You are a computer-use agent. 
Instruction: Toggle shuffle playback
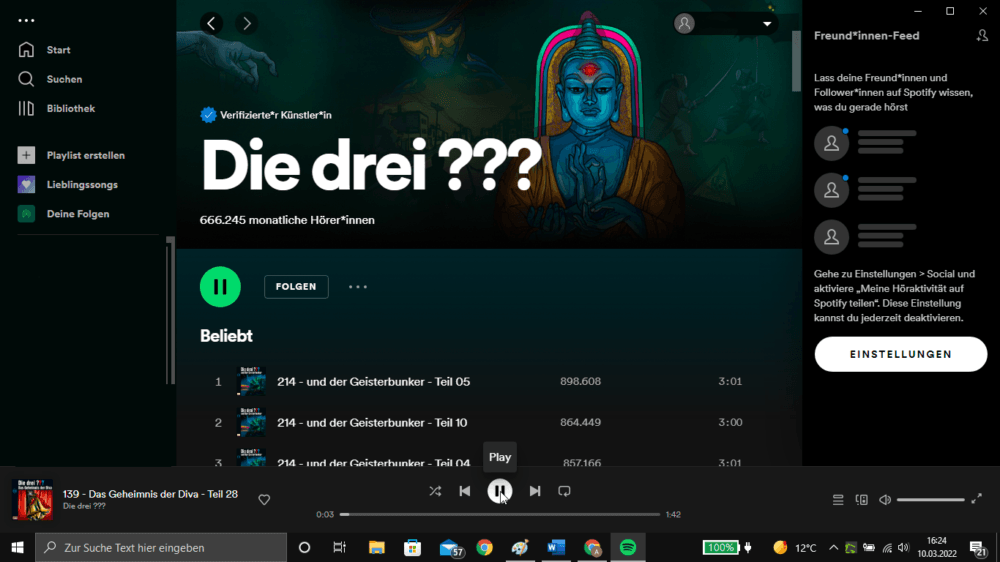coord(435,491)
